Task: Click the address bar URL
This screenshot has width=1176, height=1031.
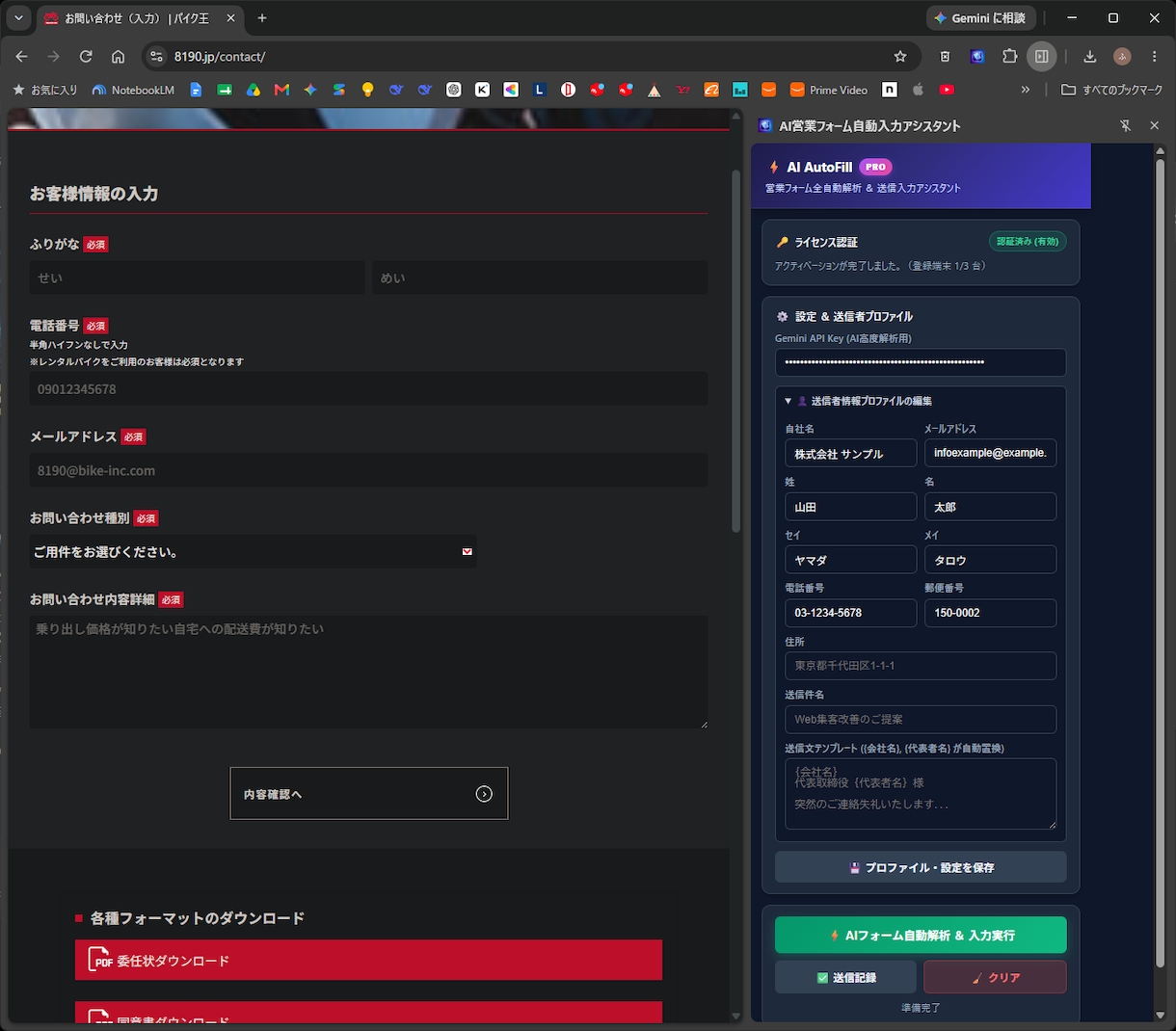Action: tap(220, 57)
